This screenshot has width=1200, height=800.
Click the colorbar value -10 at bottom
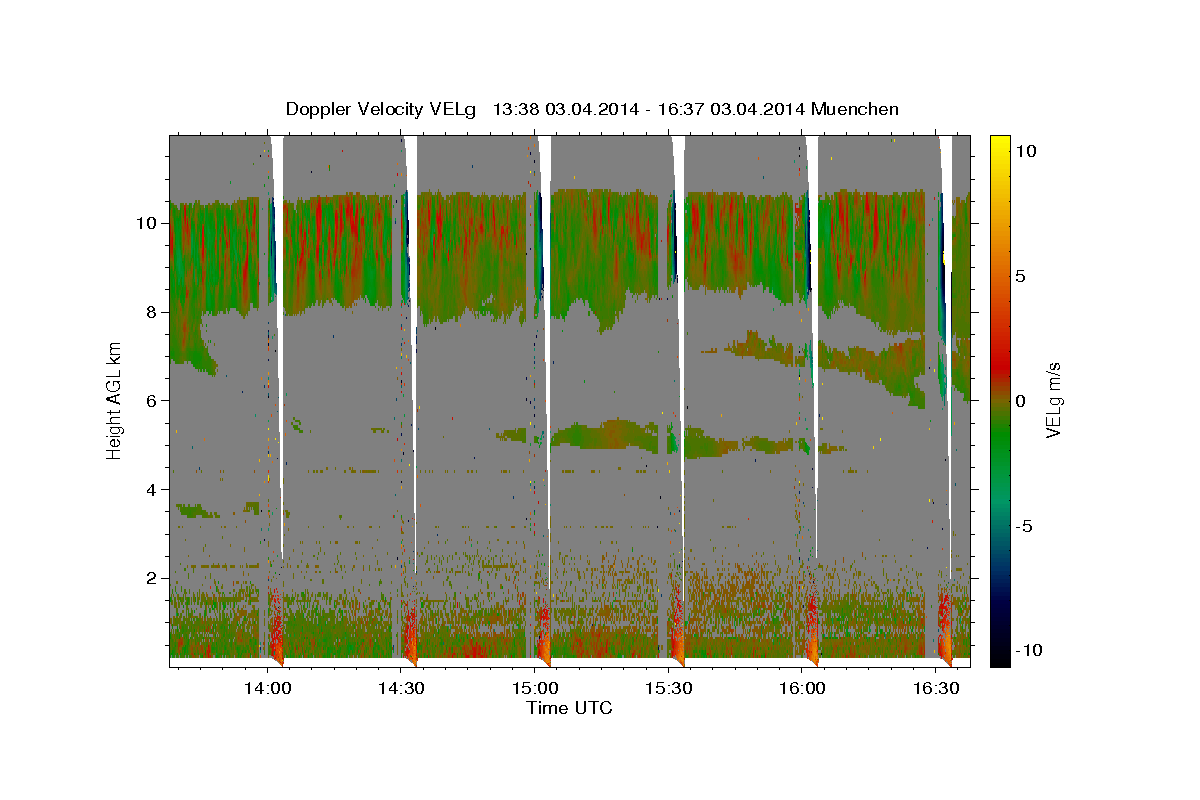[1028, 651]
